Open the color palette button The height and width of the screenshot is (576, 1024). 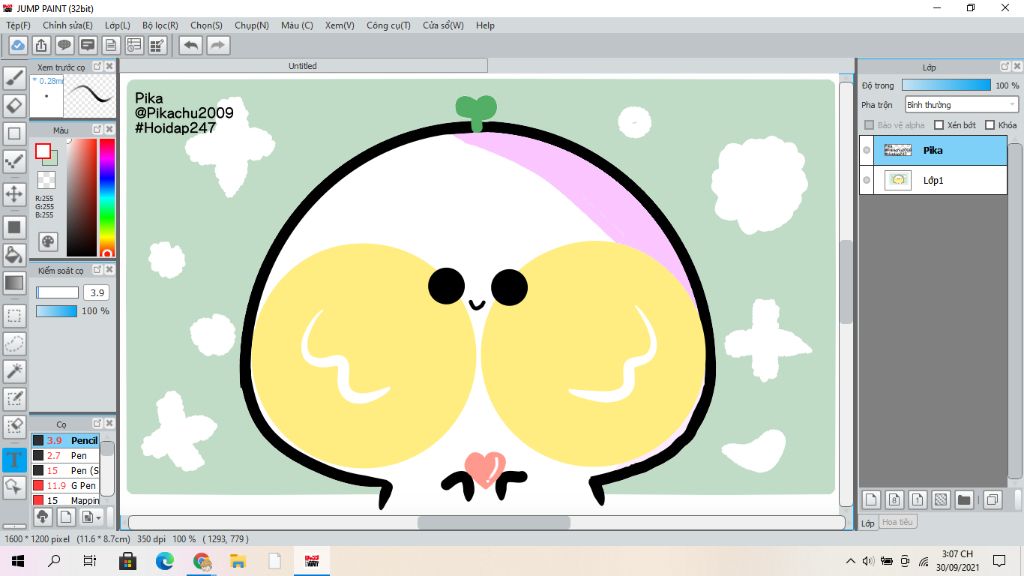tap(47, 241)
